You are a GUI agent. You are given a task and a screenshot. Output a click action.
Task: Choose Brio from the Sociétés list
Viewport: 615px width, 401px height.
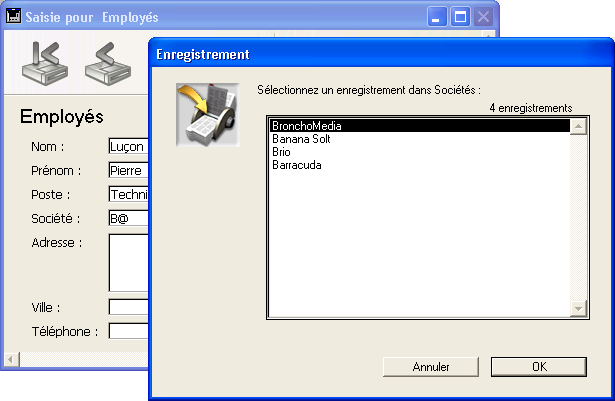[x=418, y=153]
